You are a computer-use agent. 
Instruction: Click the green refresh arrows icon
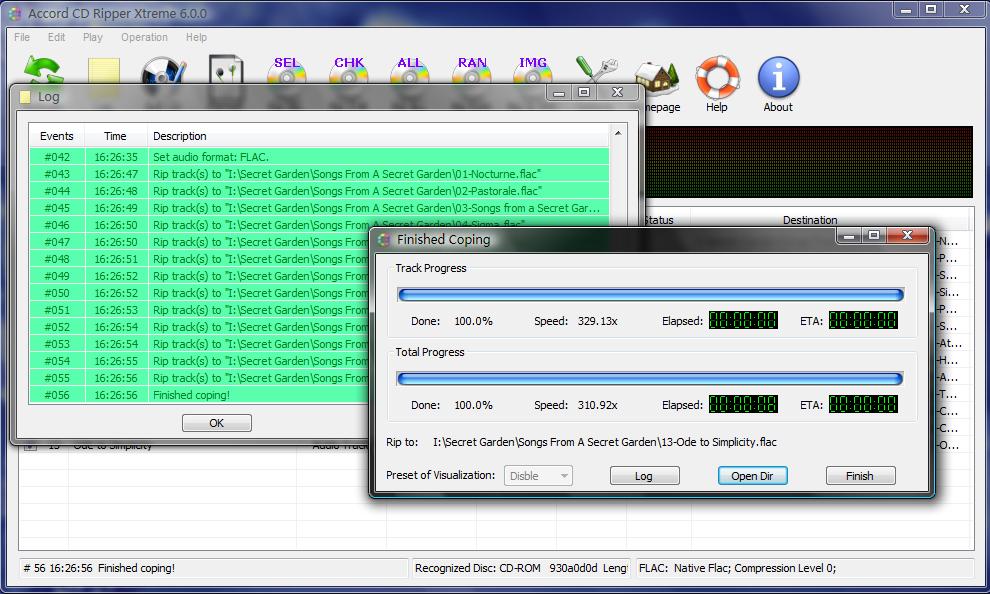click(43, 69)
